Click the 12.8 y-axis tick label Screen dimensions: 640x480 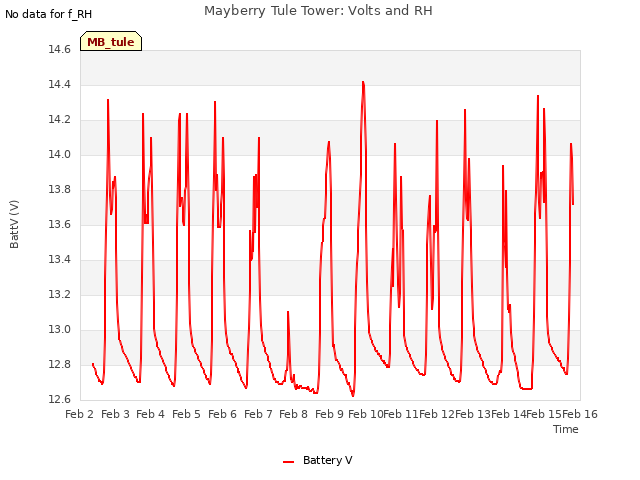pos(60,364)
